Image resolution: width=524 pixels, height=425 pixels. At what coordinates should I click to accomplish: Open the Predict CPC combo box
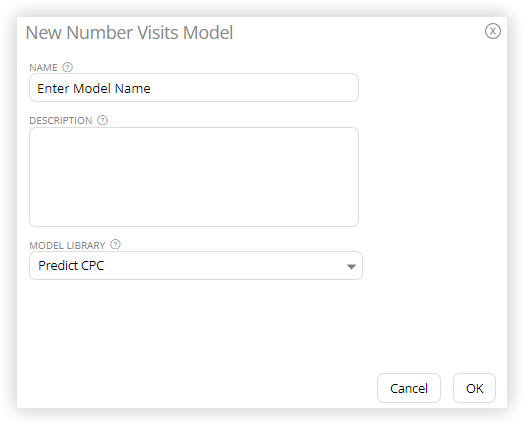pyautogui.click(x=196, y=266)
